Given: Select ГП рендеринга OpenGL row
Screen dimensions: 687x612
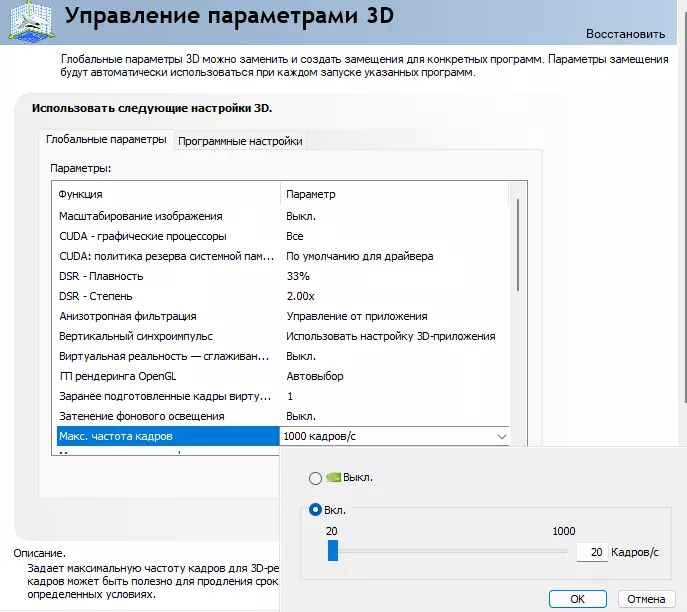Looking at the screenshot, I should [x=283, y=376].
